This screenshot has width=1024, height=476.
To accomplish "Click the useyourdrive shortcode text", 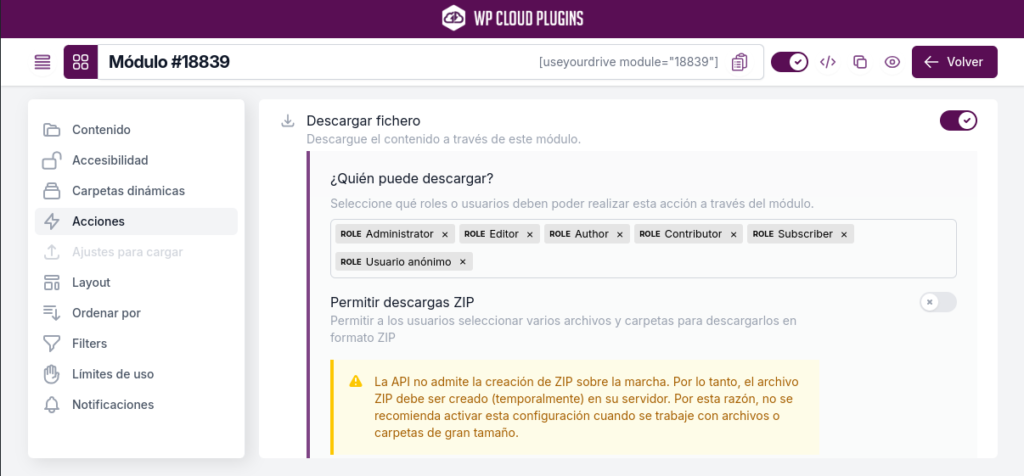I will point(628,62).
